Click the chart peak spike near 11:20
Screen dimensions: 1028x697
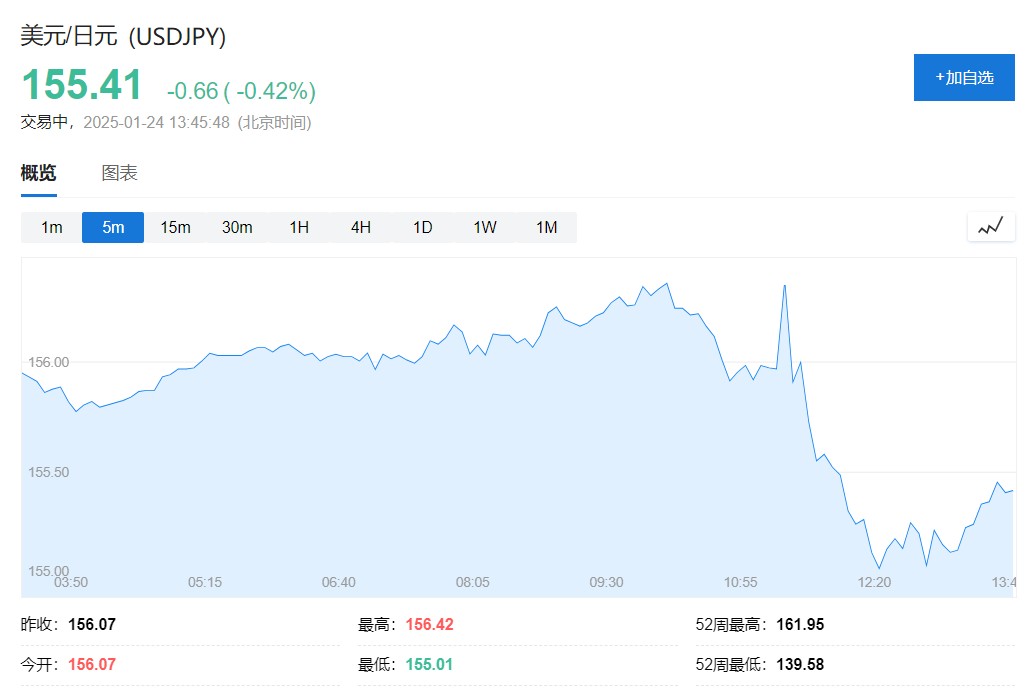tap(784, 286)
